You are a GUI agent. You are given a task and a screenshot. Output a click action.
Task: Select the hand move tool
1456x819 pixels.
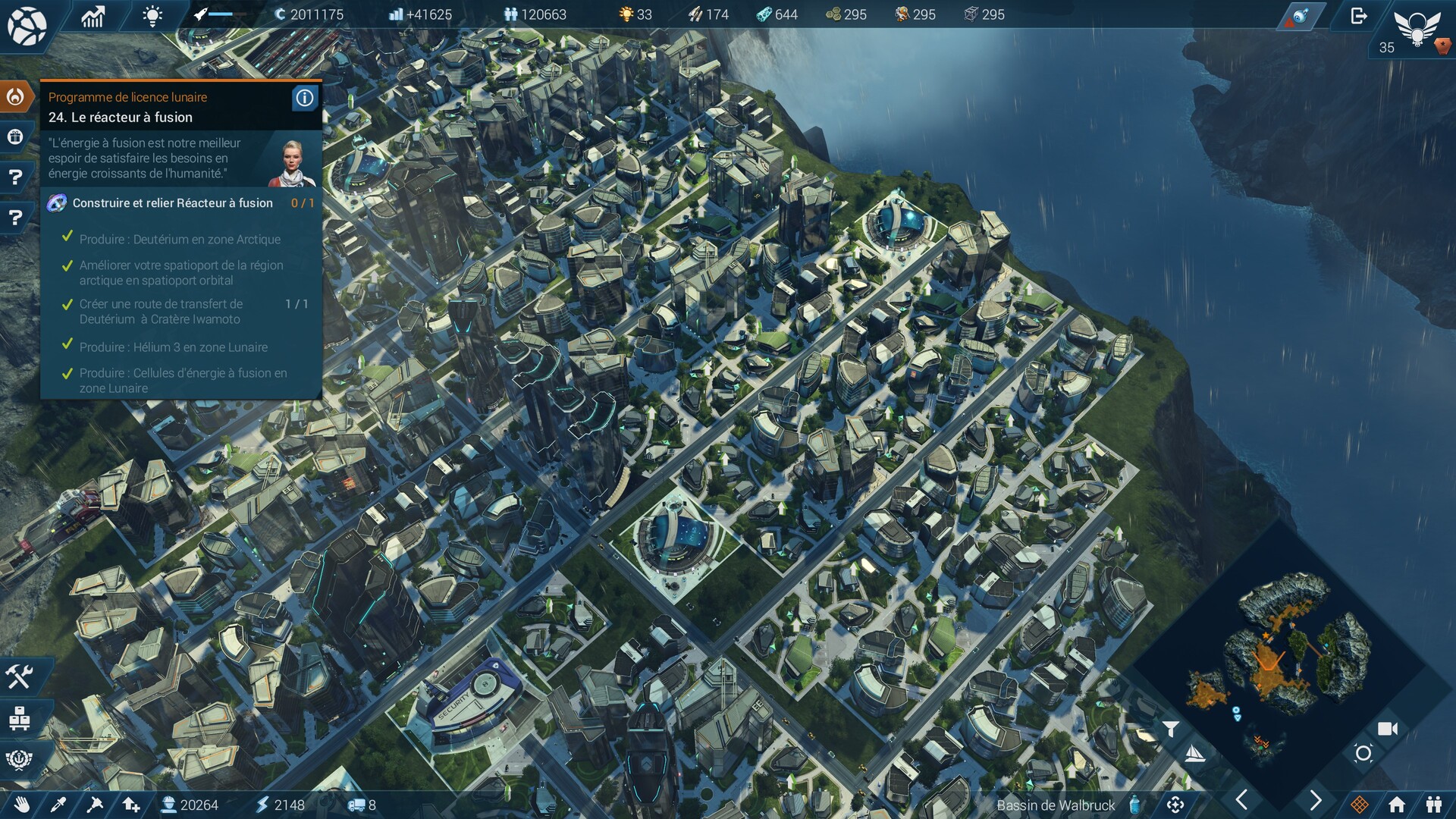pyautogui.click(x=22, y=805)
